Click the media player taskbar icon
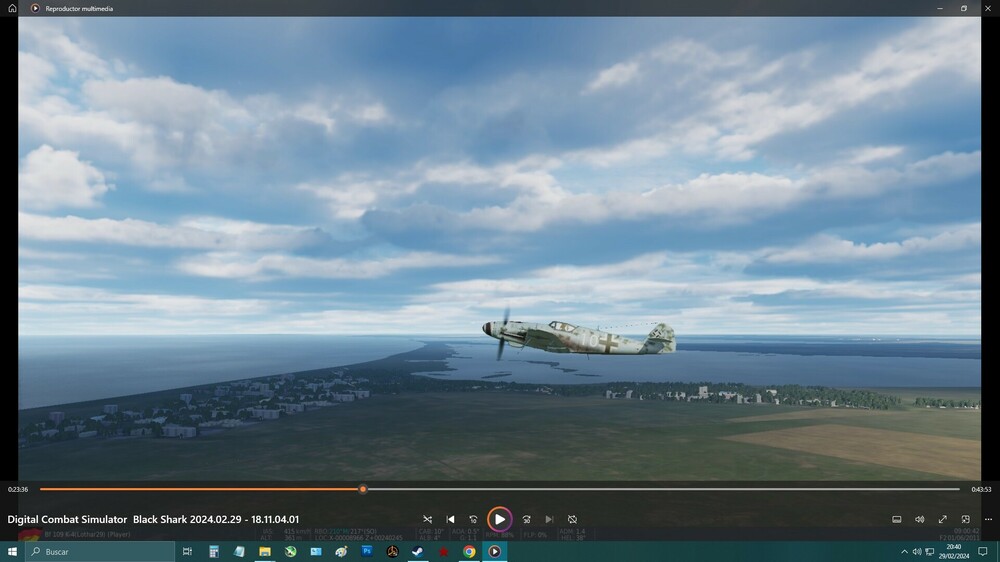The width and height of the screenshot is (1000, 562). coord(494,551)
